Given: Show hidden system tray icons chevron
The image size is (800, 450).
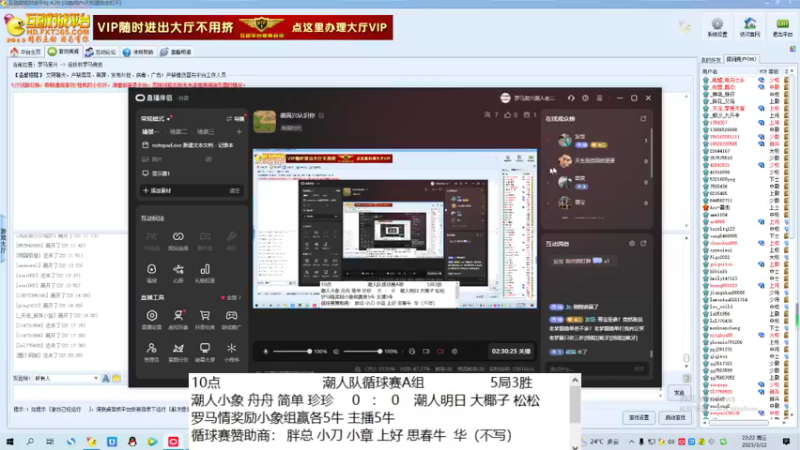Looking at the screenshot, I should click(x=631, y=441).
